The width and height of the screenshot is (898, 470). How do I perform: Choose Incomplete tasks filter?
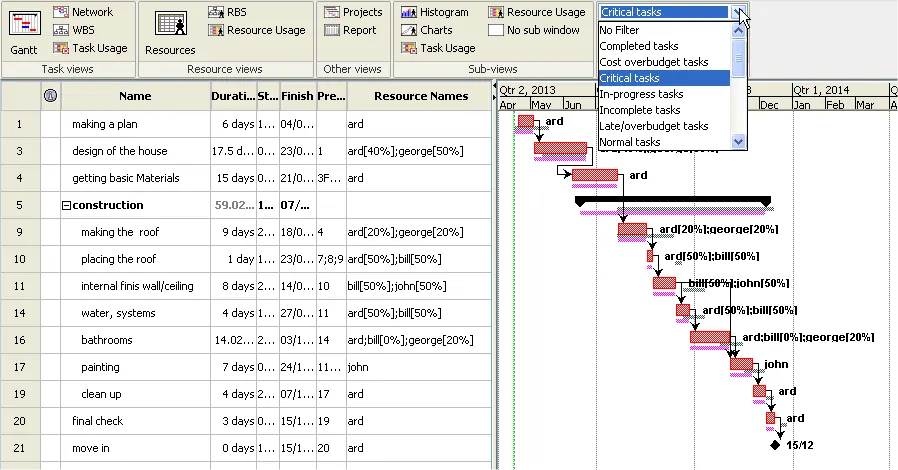[664, 110]
